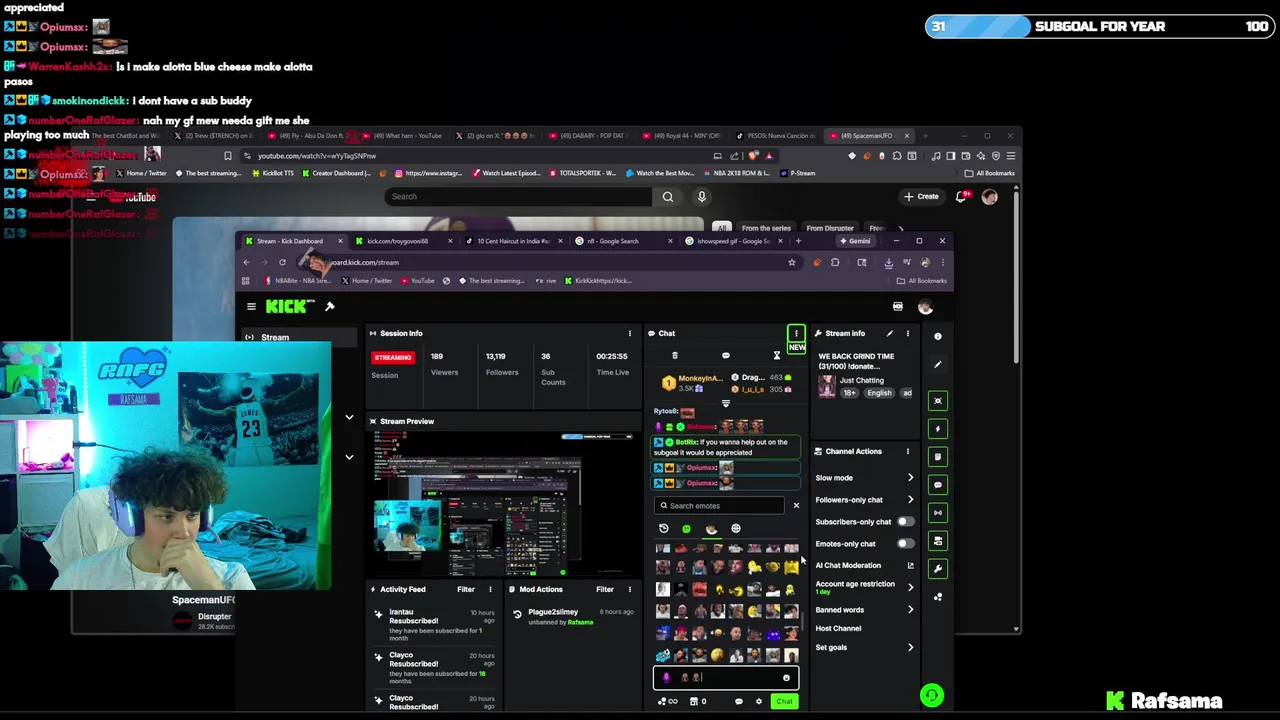Switch to Stream - Kick Dashboard tab

click(291, 241)
